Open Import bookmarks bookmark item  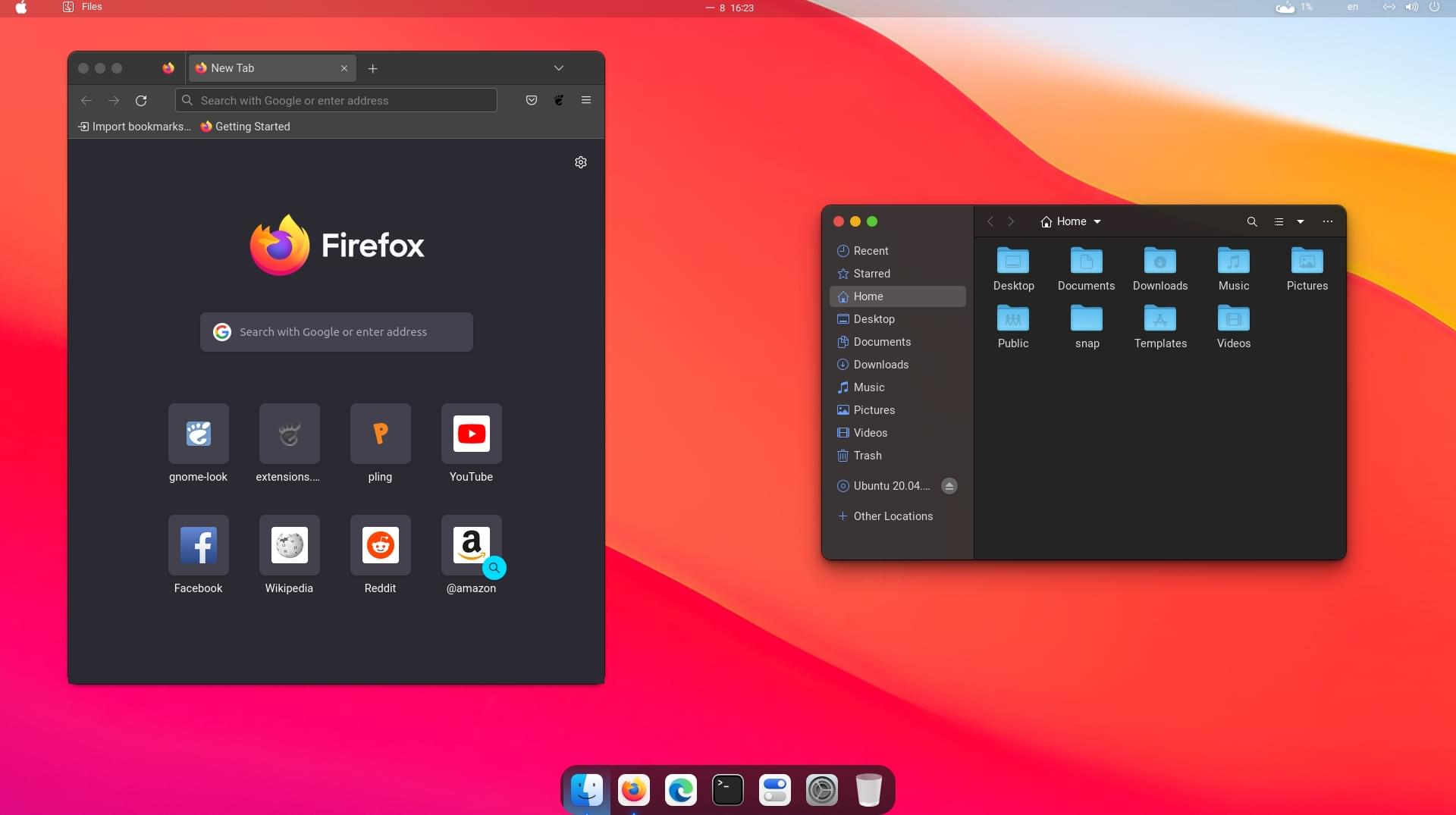pyautogui.click(x=134, y=127)
